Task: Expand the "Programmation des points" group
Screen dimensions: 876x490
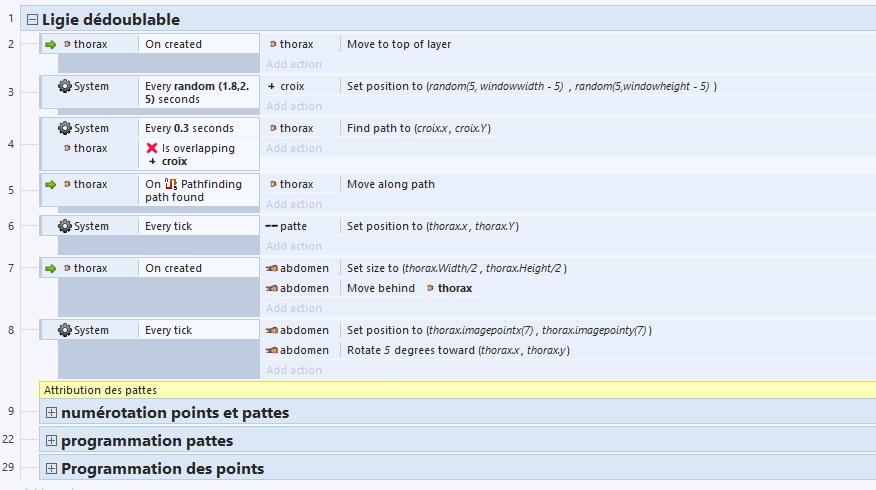Action: [51, 468]
